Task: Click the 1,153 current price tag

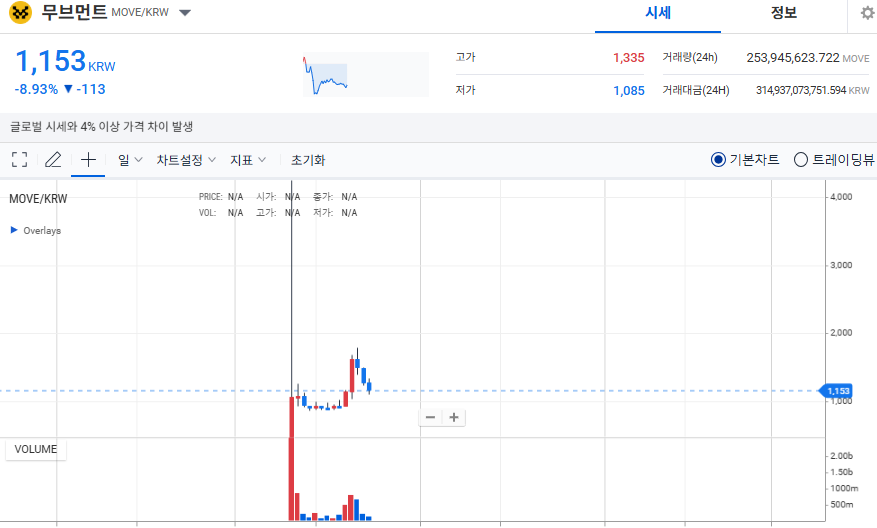Action: point(837,391)
